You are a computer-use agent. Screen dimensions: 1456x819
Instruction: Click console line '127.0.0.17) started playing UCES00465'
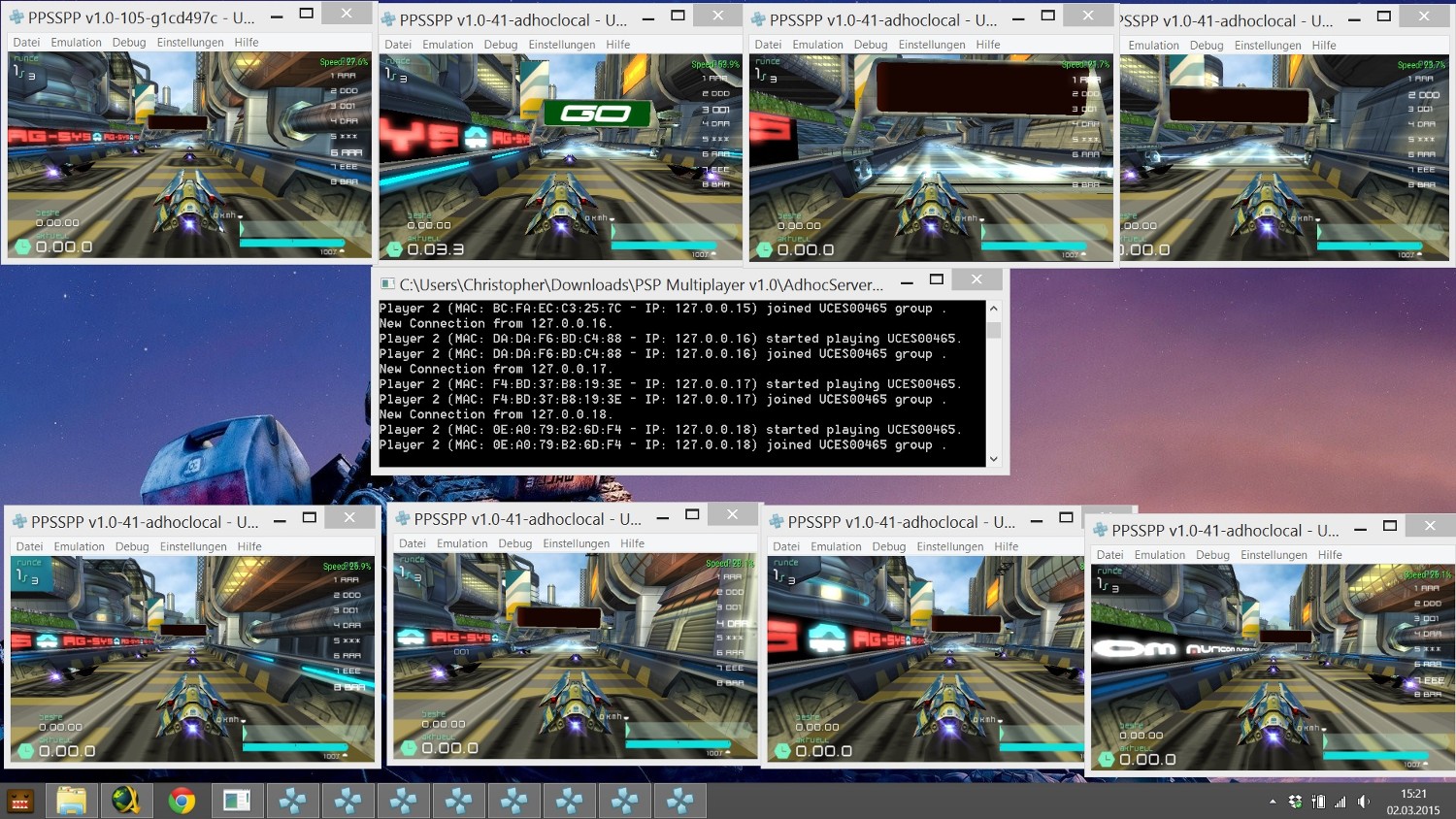pos(670,384)
